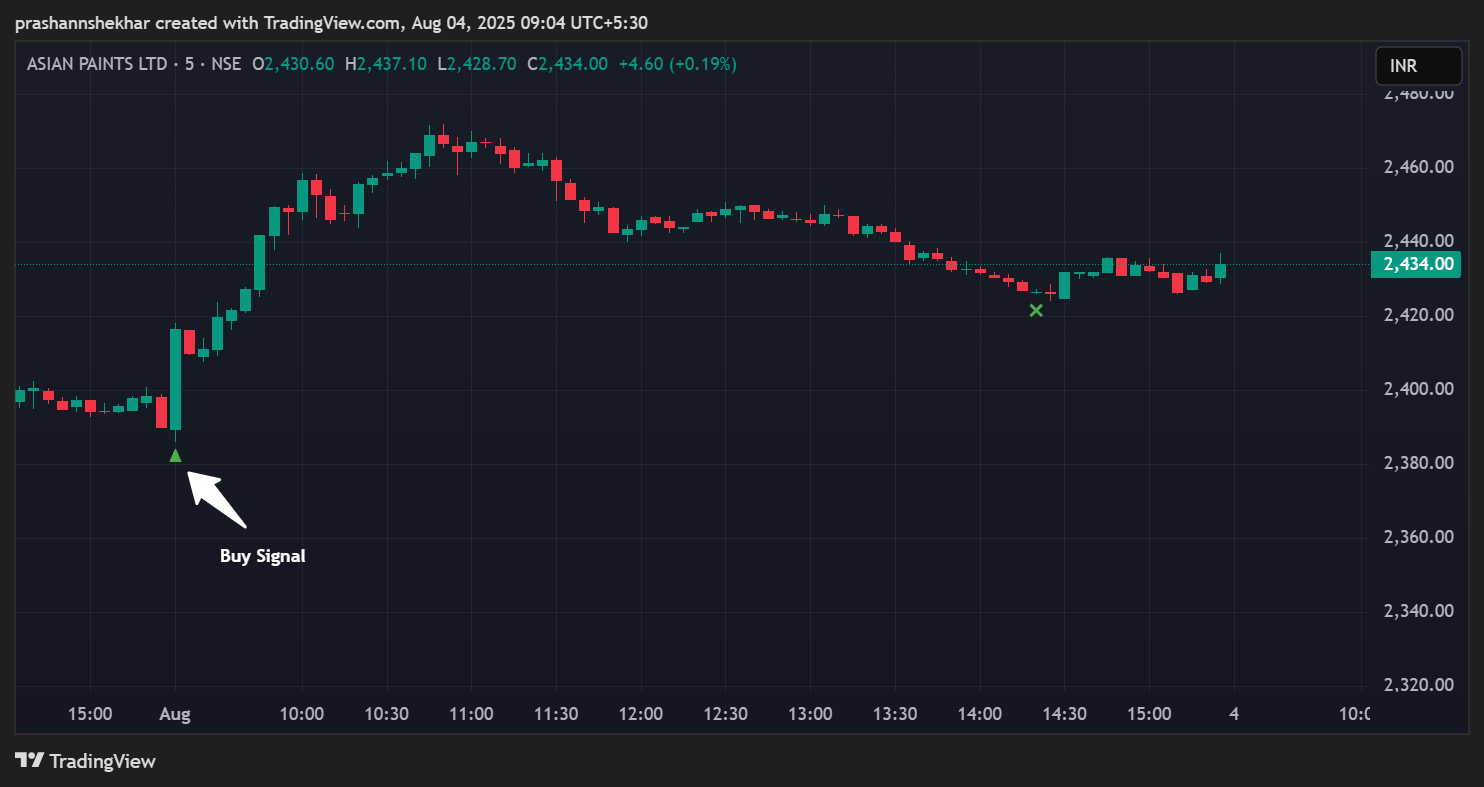Open the INR currency selector
Image resolution: width=1484 pixels, height=787 pixels.
pyautogui.click(x=1416, y=66)
